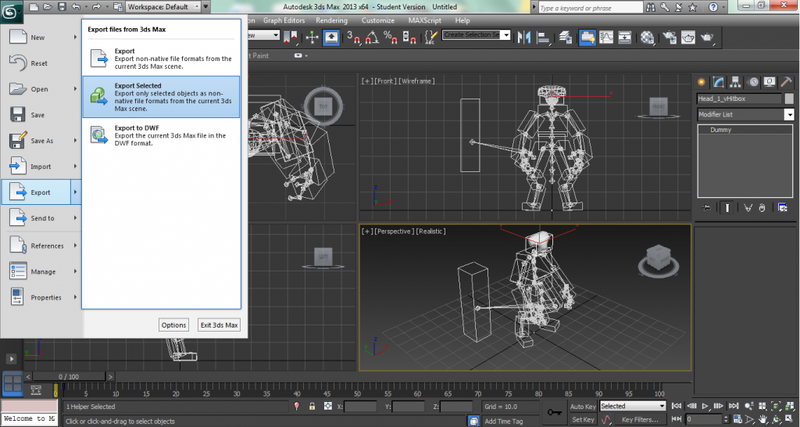The width and height of the screenshot is (800, 427).
Task: Toggle Angle Snap in main toolbar
Action: 372,37
